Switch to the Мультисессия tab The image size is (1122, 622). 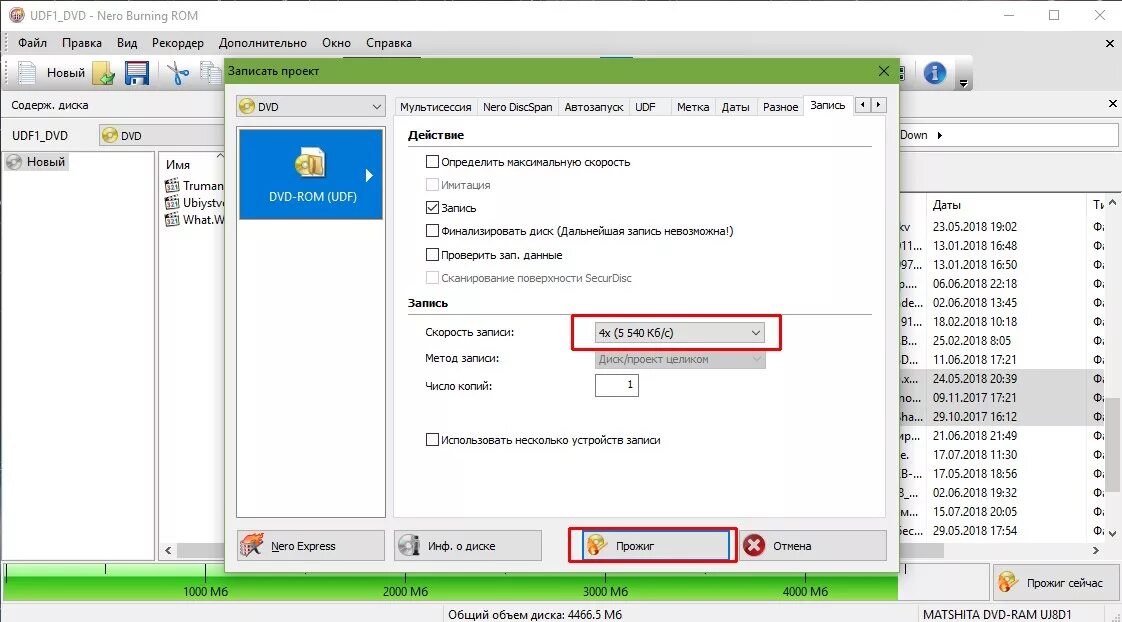click(x=435, y=107)
